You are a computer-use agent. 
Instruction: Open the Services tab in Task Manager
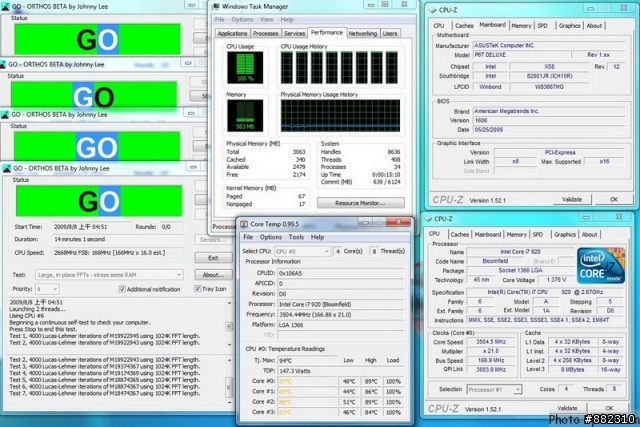click(x=294, y=33)
